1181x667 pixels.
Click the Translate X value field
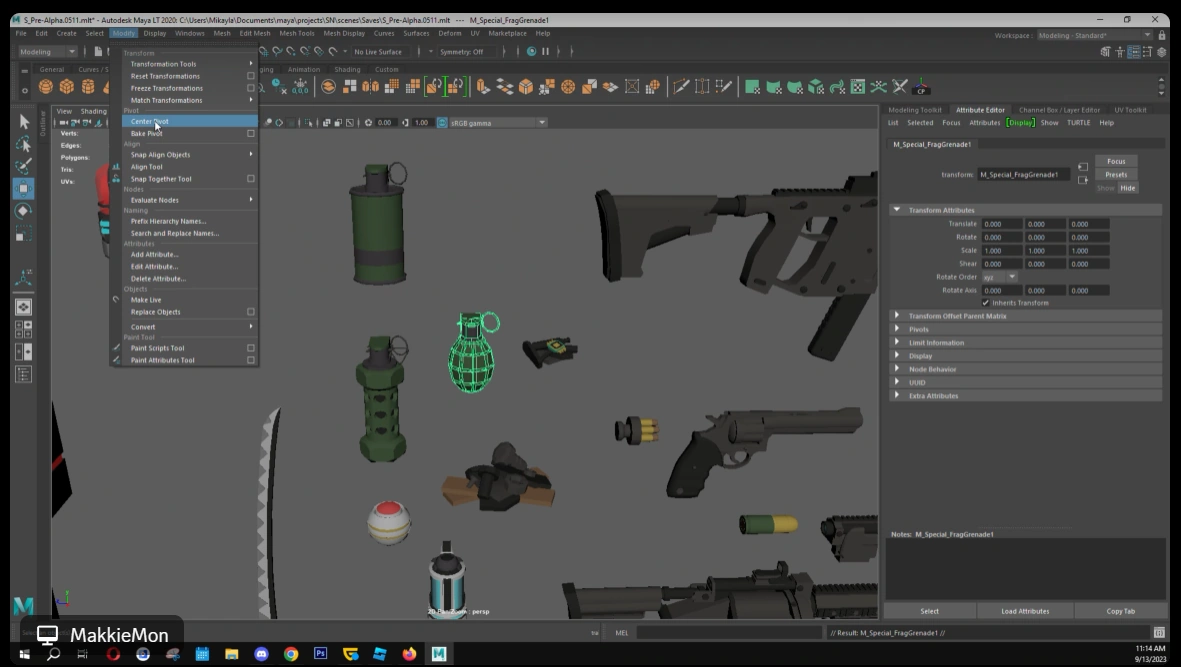1001,224
